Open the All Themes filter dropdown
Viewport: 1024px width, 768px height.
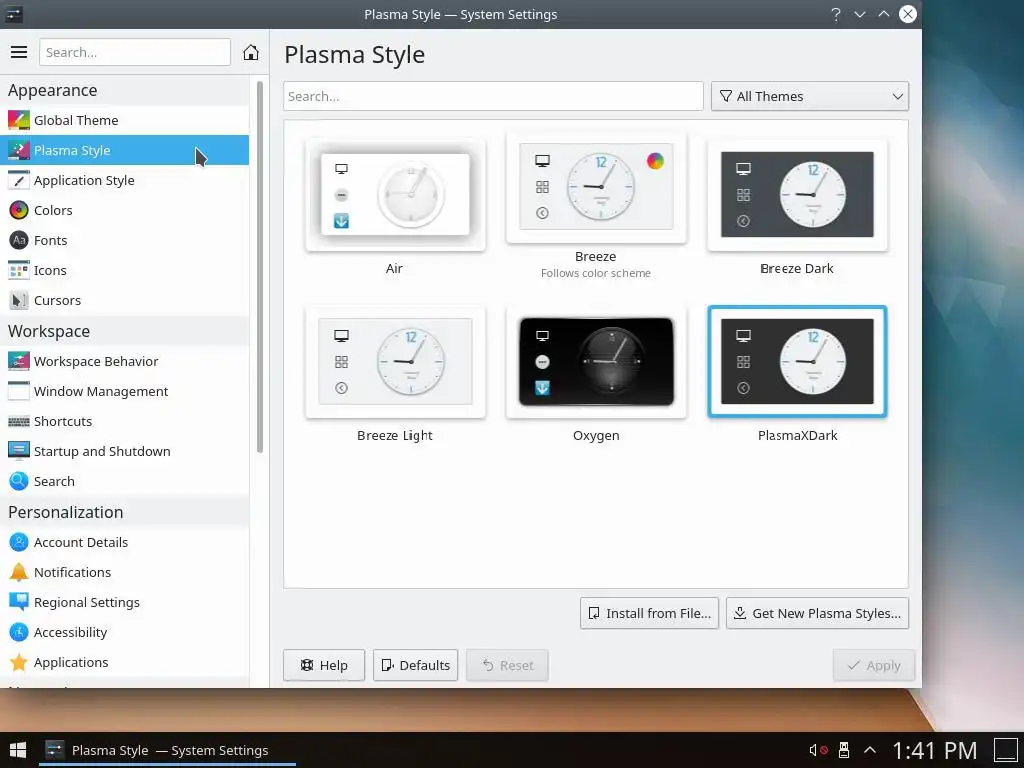click(810, 96)
